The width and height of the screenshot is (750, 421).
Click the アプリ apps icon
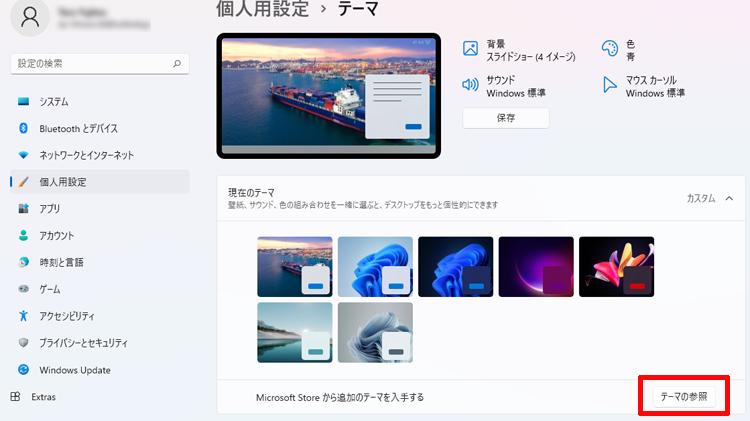pos(23,209)
